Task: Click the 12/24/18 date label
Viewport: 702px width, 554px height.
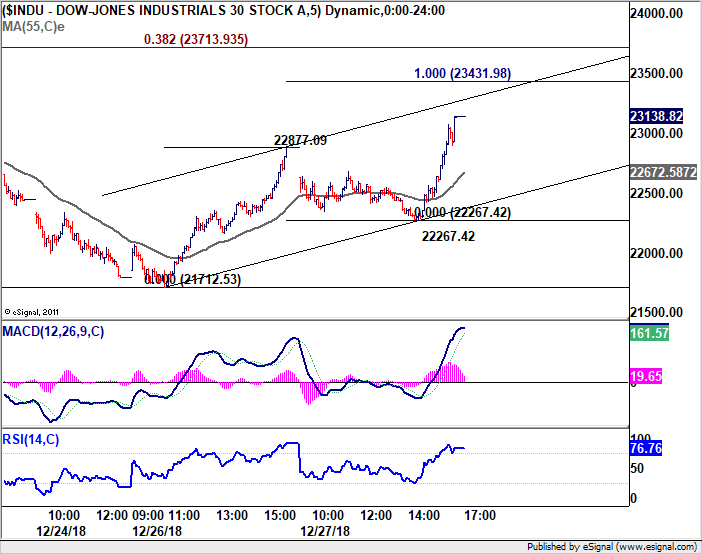Action: tap(61, 531)
